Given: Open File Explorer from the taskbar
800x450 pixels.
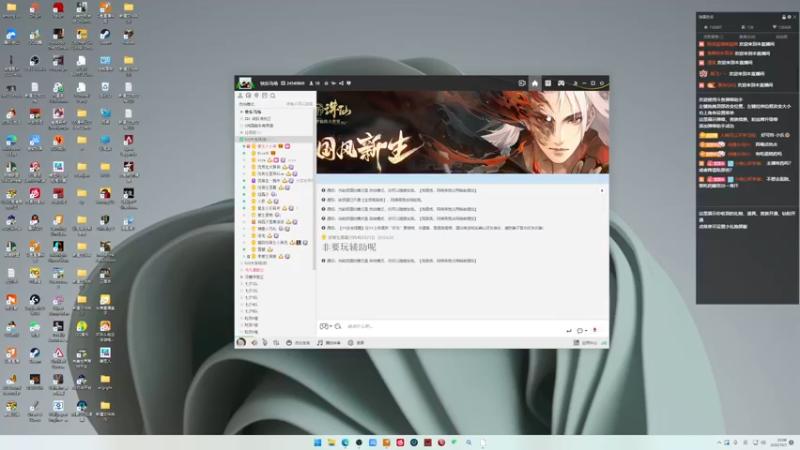Looking at the screenshot, I should pos(331,442).
